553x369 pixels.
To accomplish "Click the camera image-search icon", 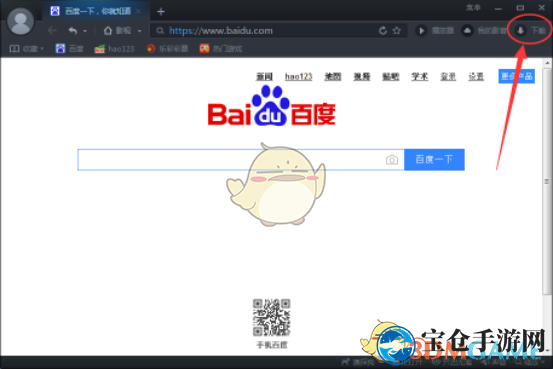I will tap(392, 160).
